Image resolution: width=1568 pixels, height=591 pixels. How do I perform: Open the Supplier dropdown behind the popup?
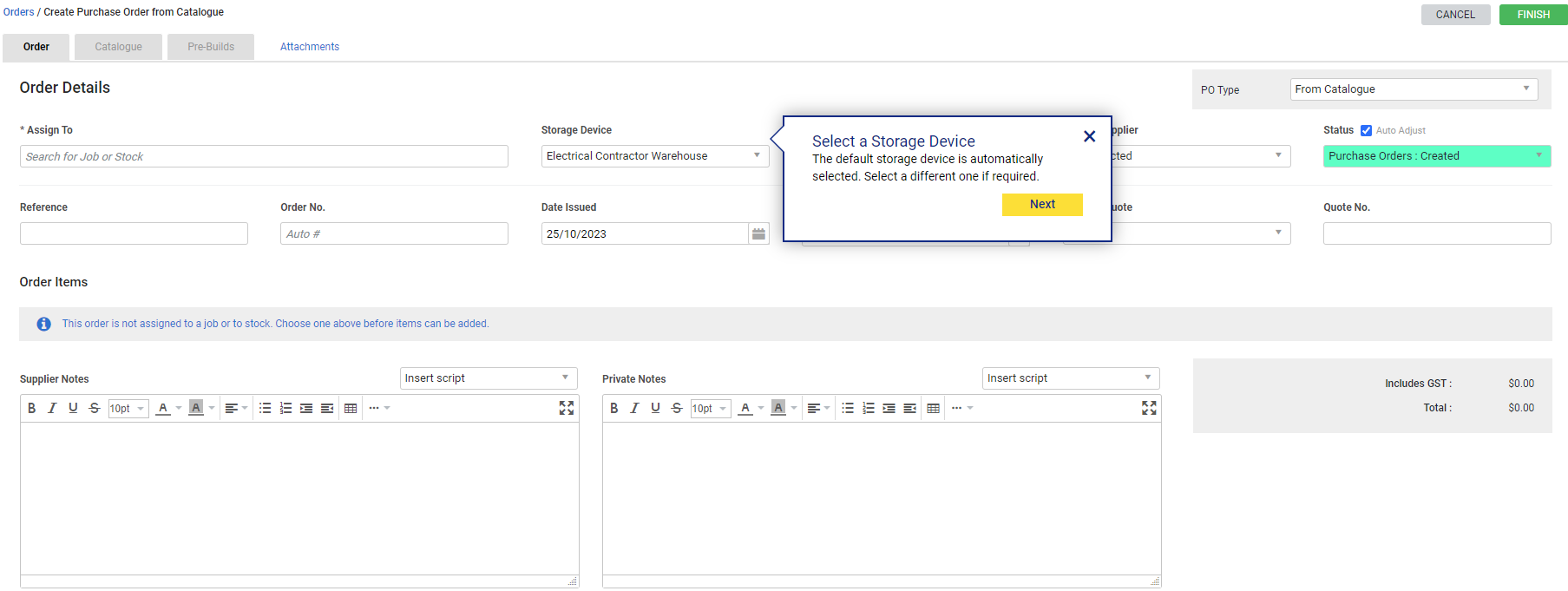click(x=1201, y=156)
